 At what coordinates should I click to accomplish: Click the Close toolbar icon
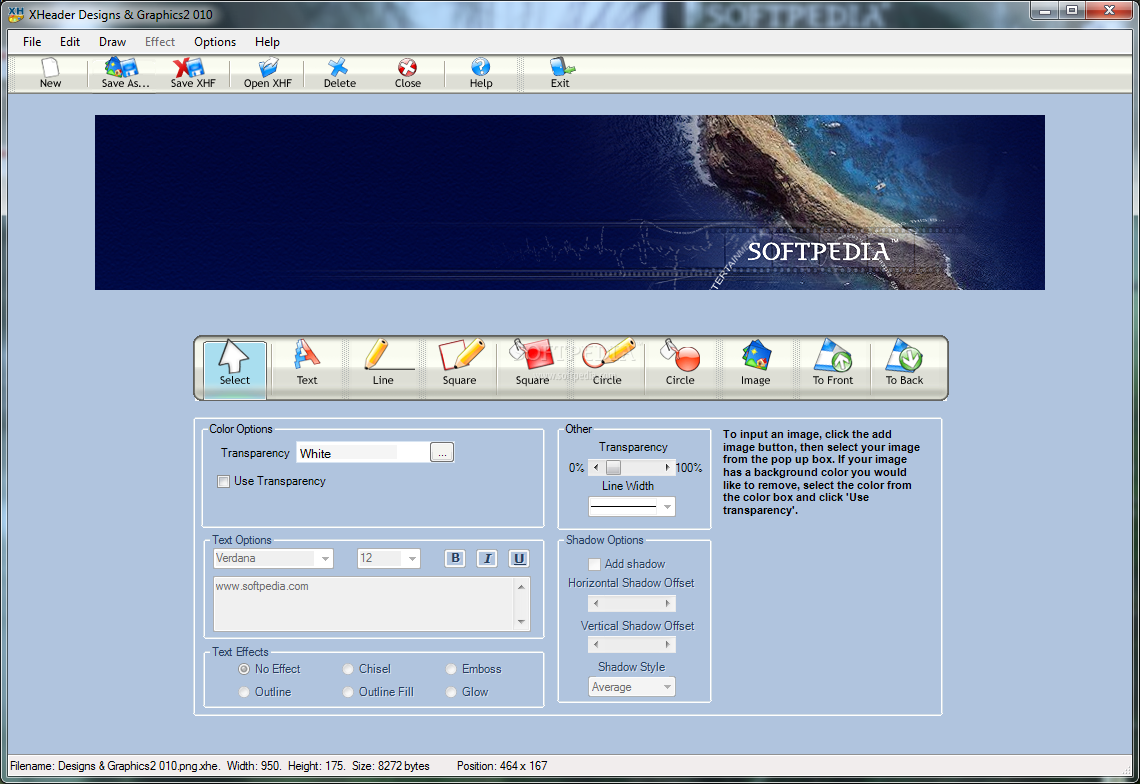pyautogui.click(x=407, y=73)
